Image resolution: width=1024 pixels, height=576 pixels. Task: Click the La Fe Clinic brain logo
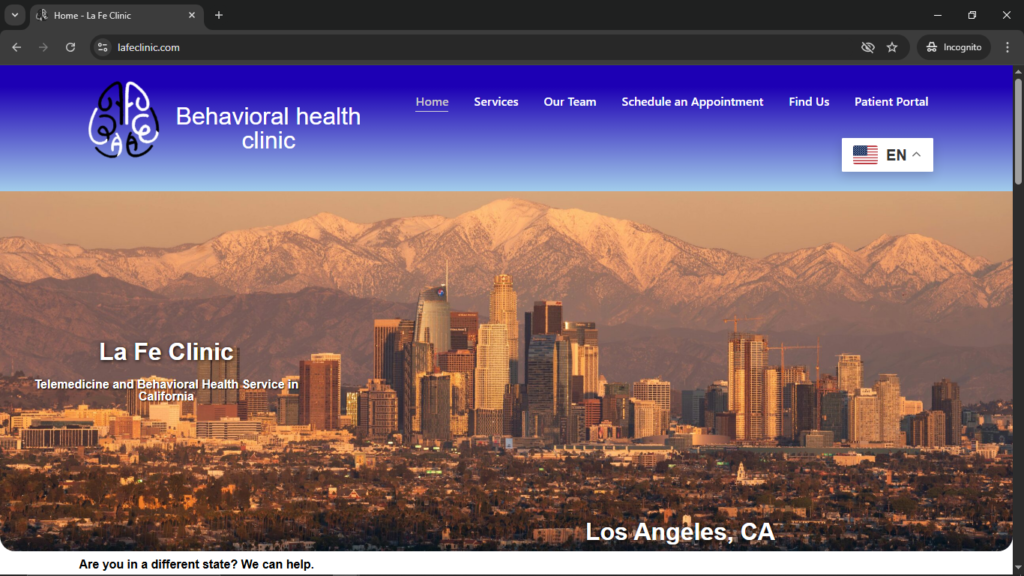coord(124,120)
